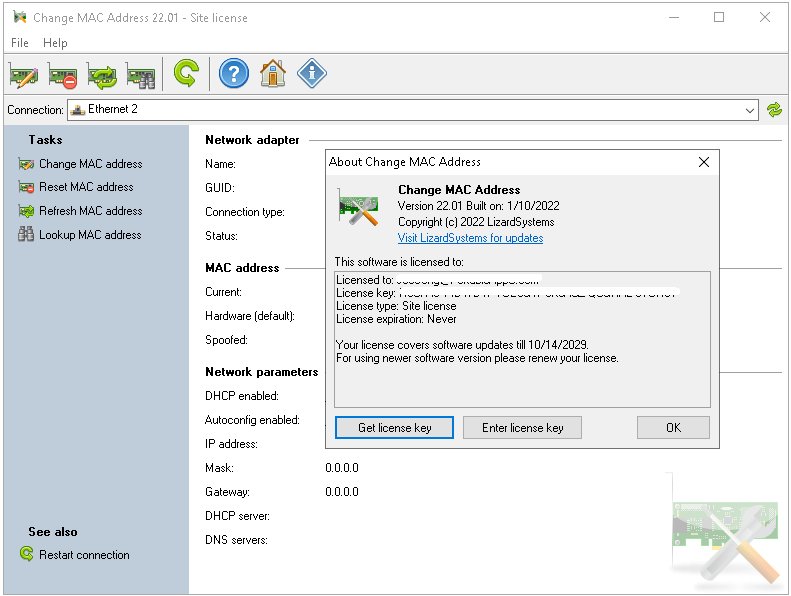791x596 pixels.
Task: Click the DHCP server label
Action: [x=237, y=516]
